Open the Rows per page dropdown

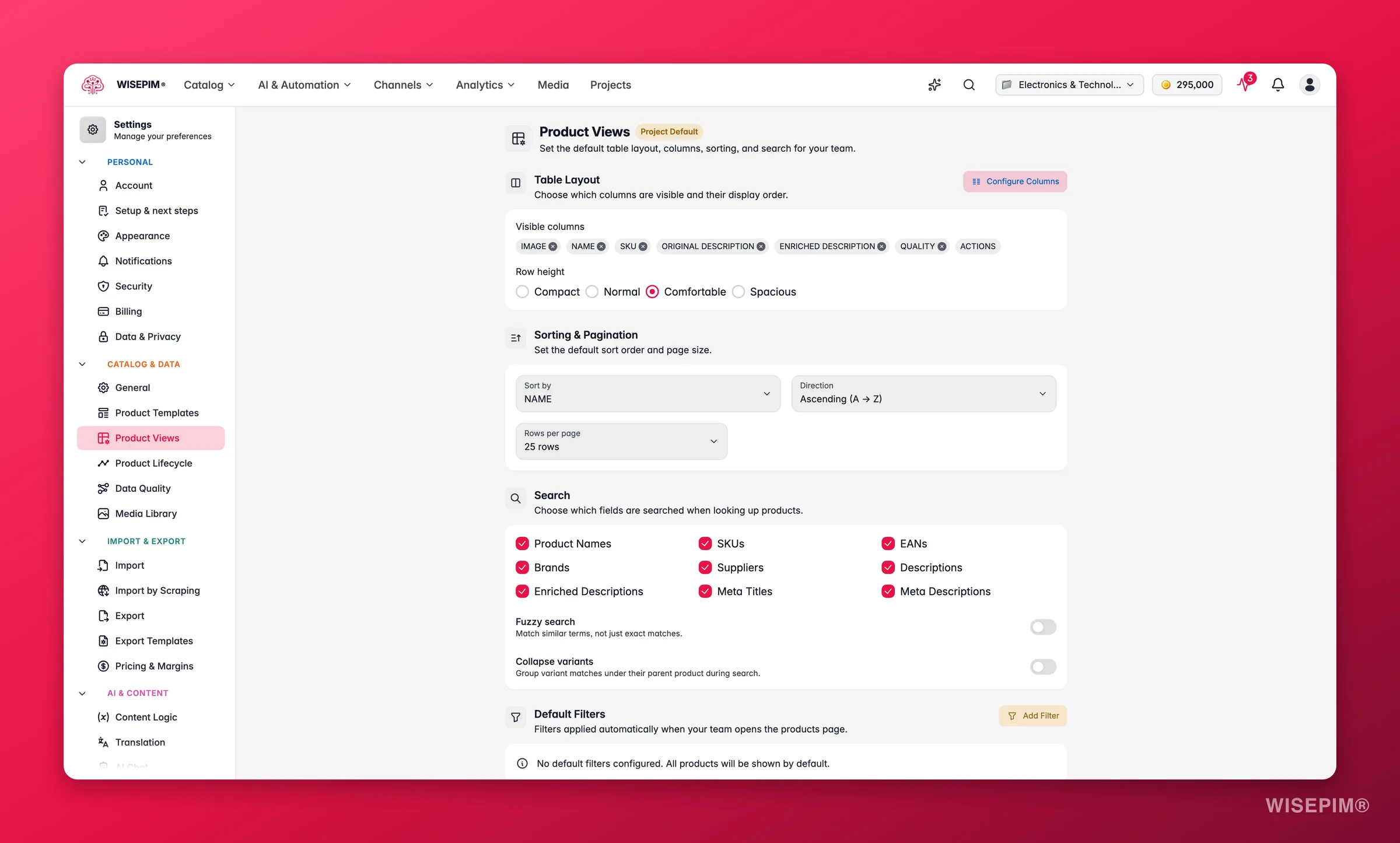tap(621, 441)
